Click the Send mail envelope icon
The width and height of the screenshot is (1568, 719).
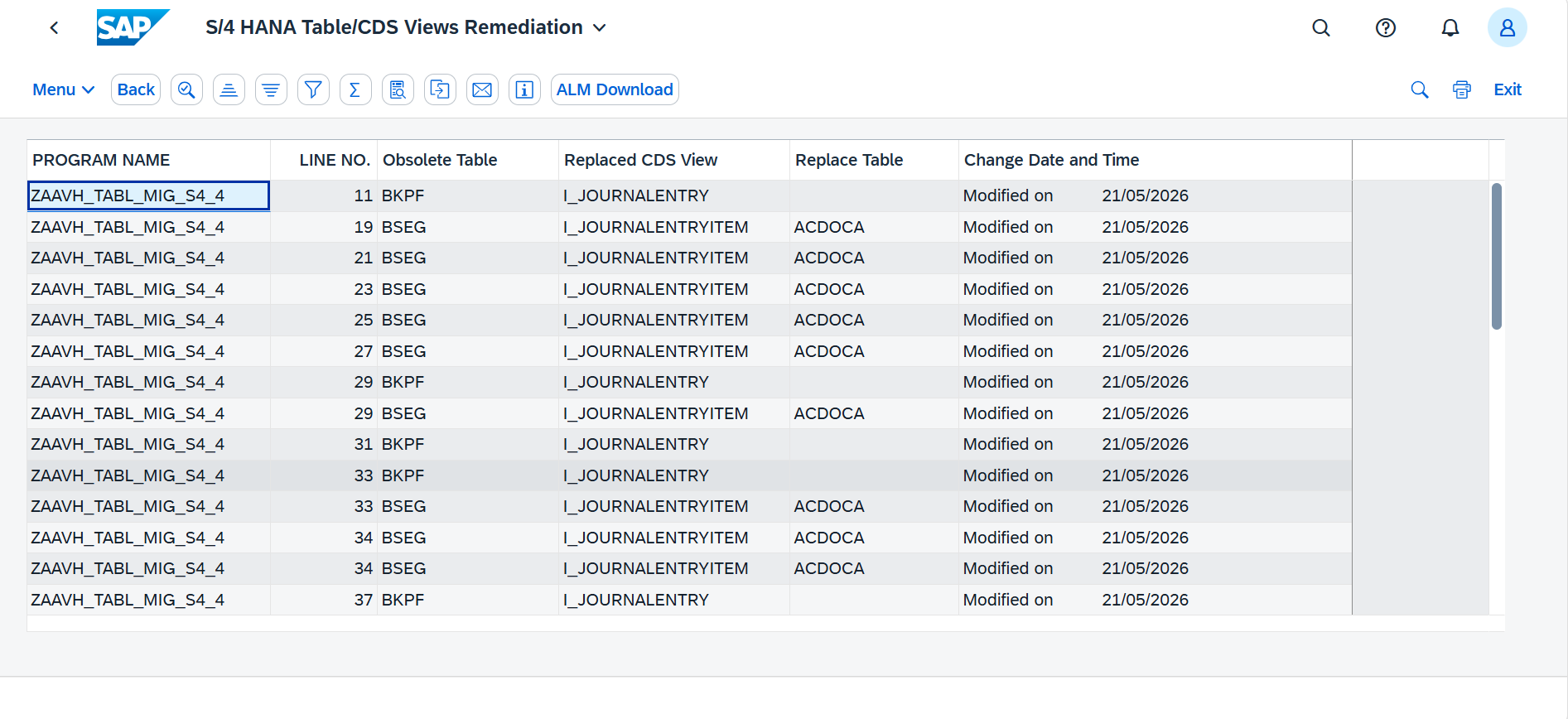point(482,89)
